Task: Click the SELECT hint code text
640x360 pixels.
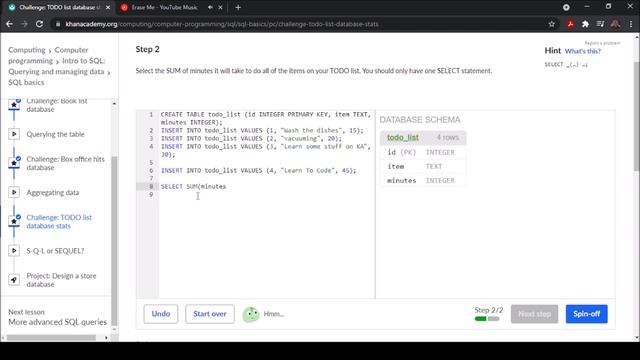Action: (566, 64)
